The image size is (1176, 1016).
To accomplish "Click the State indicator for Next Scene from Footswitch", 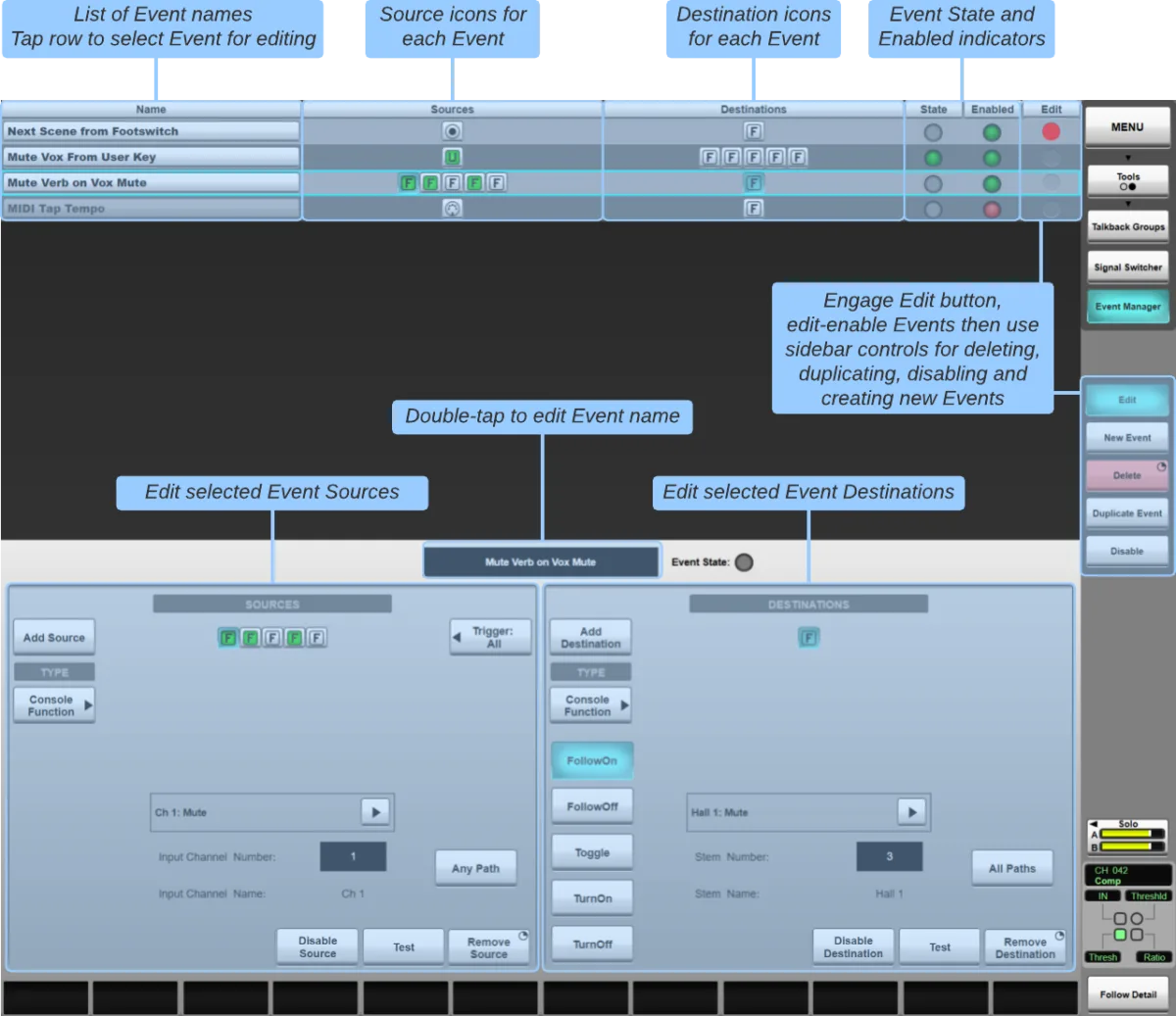I will click(933, 132).
